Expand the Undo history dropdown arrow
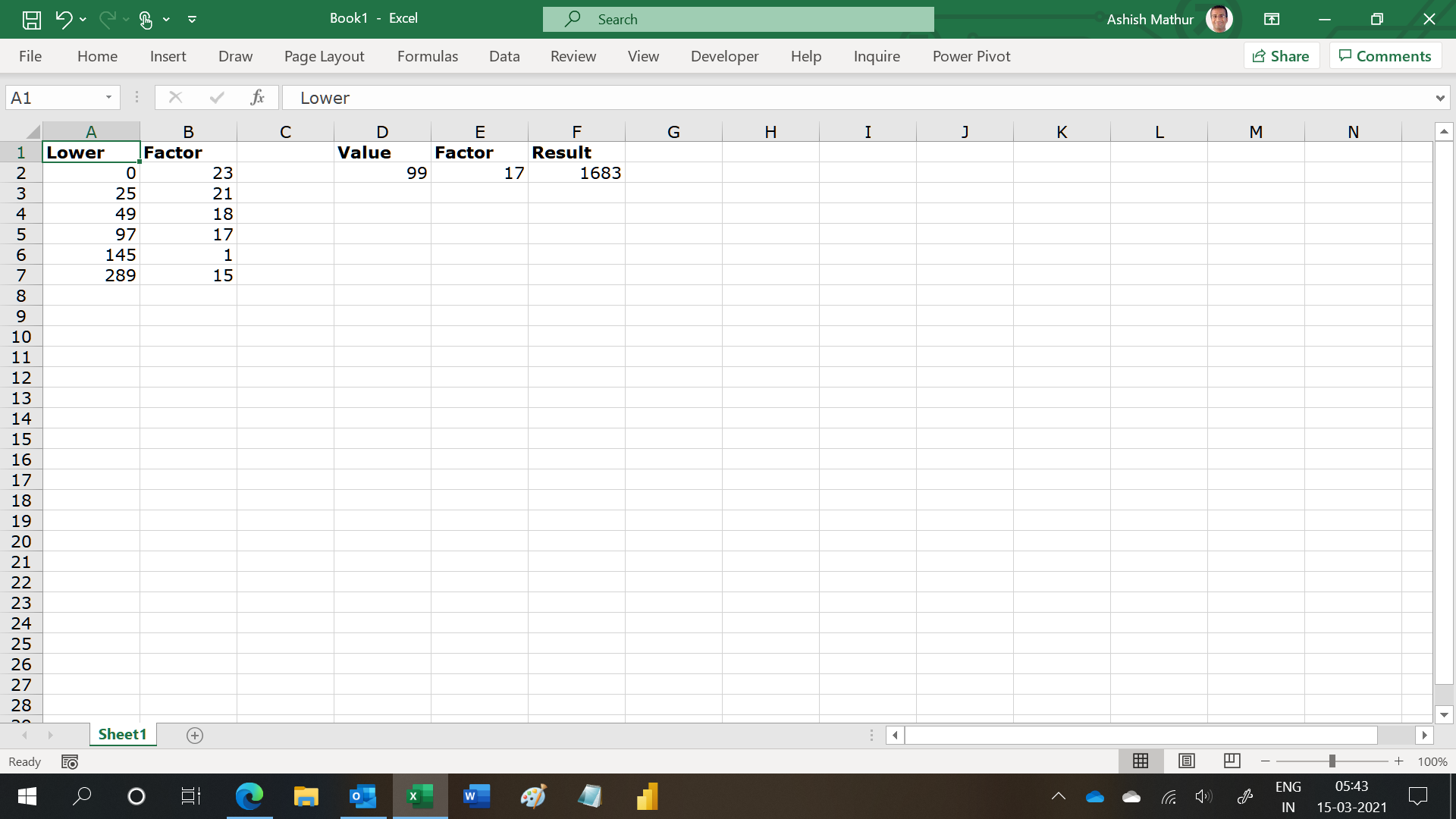 (x=83, y=20)
